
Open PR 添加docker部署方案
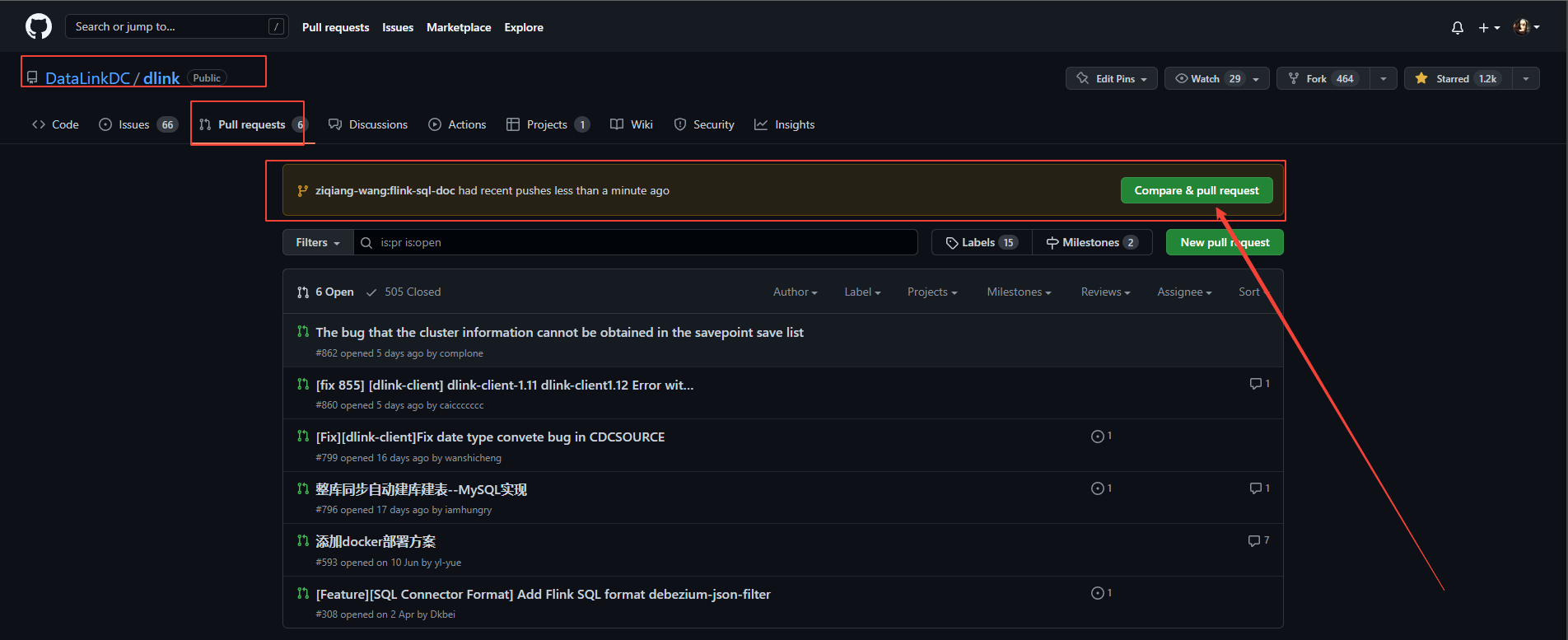click(x=376, y=541)
